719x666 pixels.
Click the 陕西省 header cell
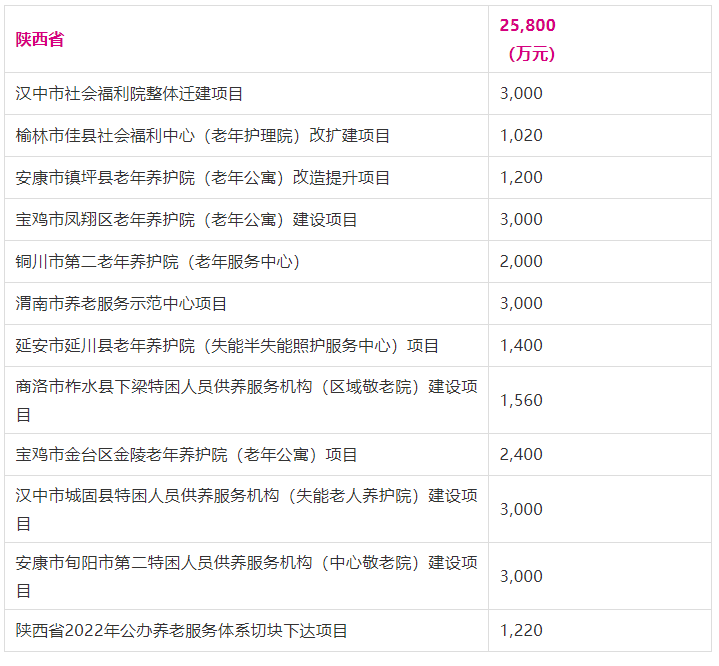tap(40, 40)
